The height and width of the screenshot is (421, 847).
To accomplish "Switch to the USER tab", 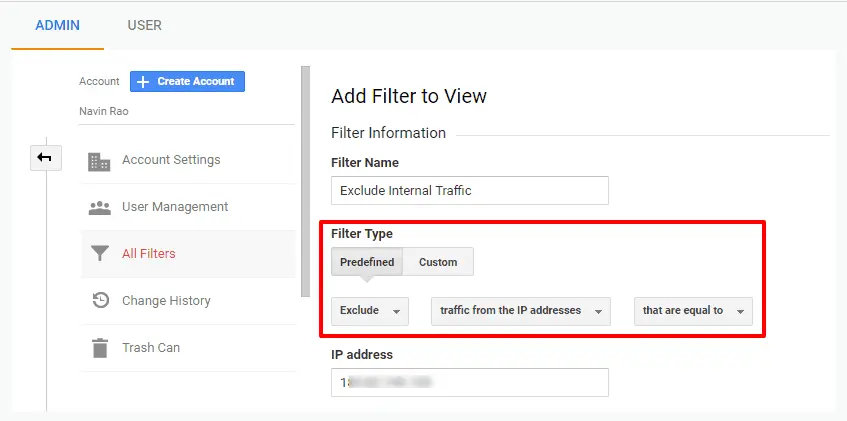I will pyautogui.click(x=144, y=25).
